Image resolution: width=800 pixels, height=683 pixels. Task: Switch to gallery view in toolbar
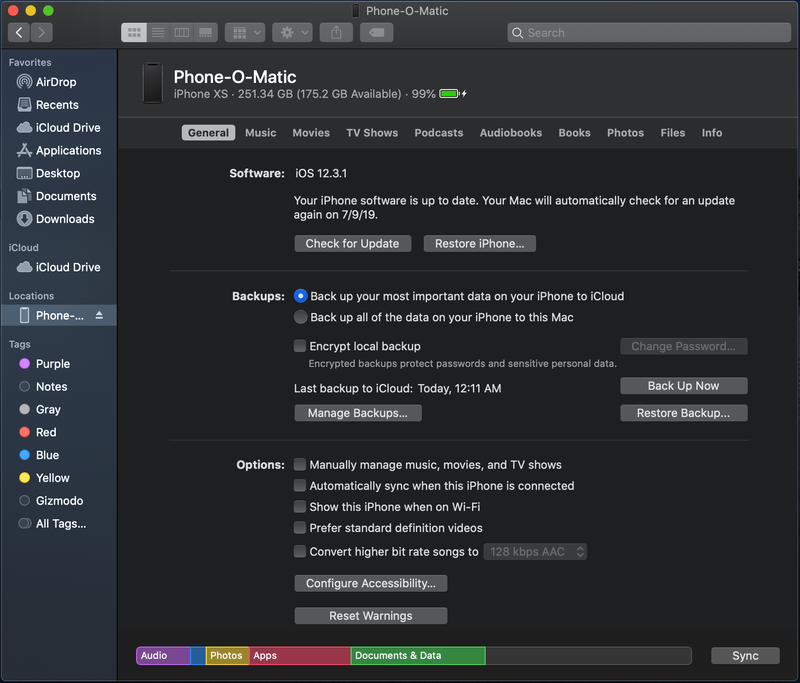point(206,33)
